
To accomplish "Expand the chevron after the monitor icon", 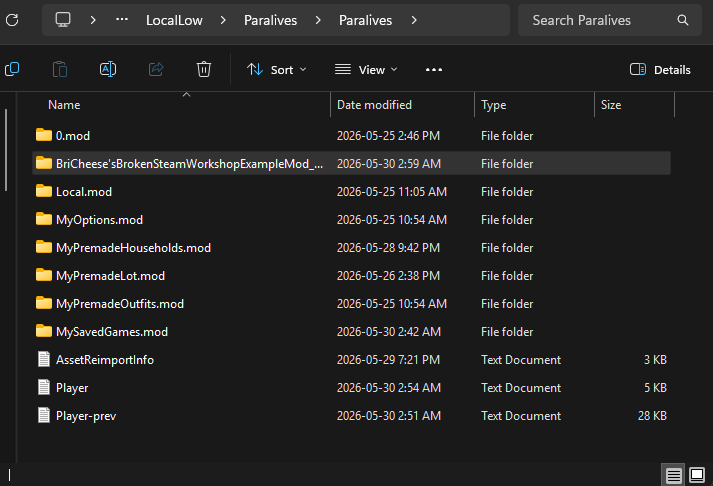I will pos(93,20).
